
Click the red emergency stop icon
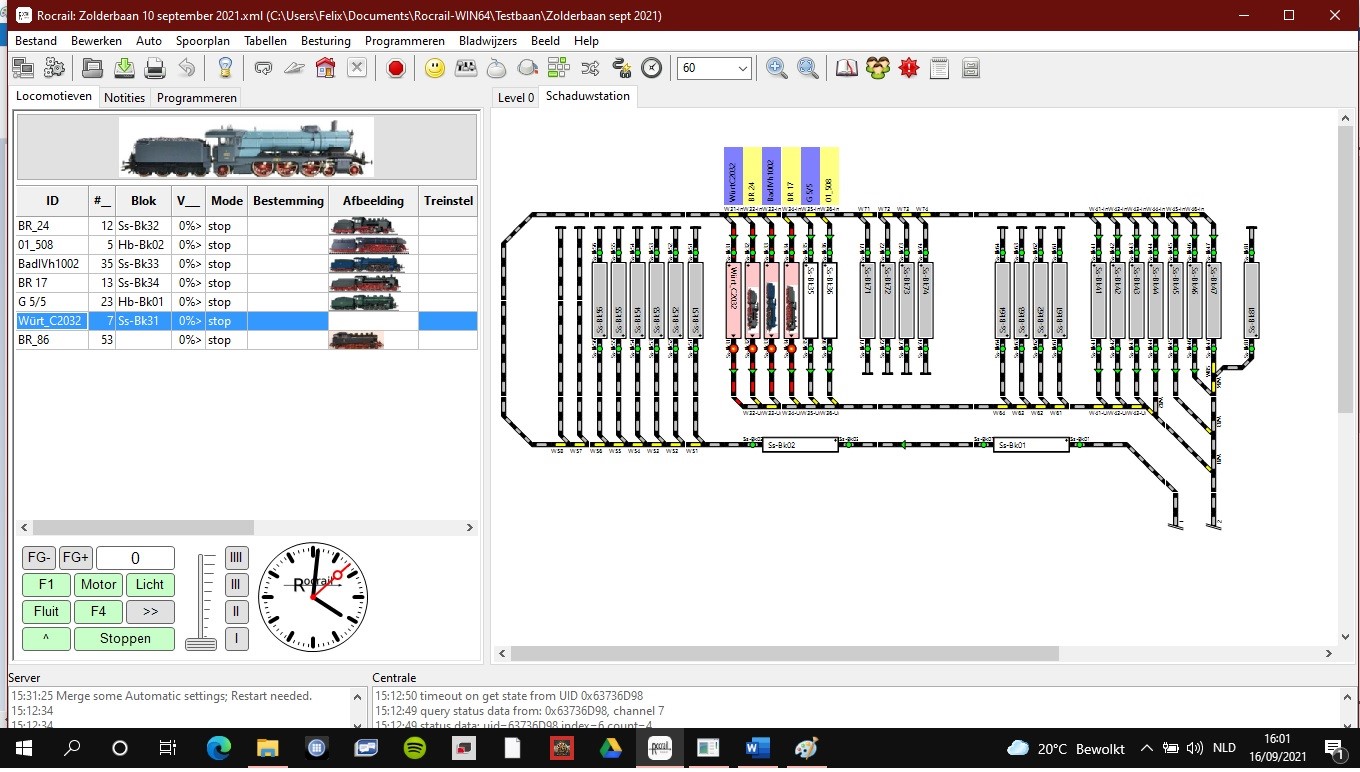(x=396, y=68)
